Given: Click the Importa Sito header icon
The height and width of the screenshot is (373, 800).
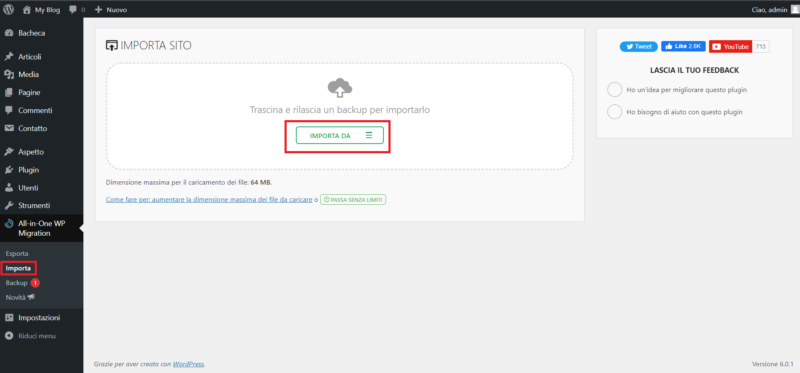Looking at the screenshot, I should pyautogui.click(x=111, y=45).
